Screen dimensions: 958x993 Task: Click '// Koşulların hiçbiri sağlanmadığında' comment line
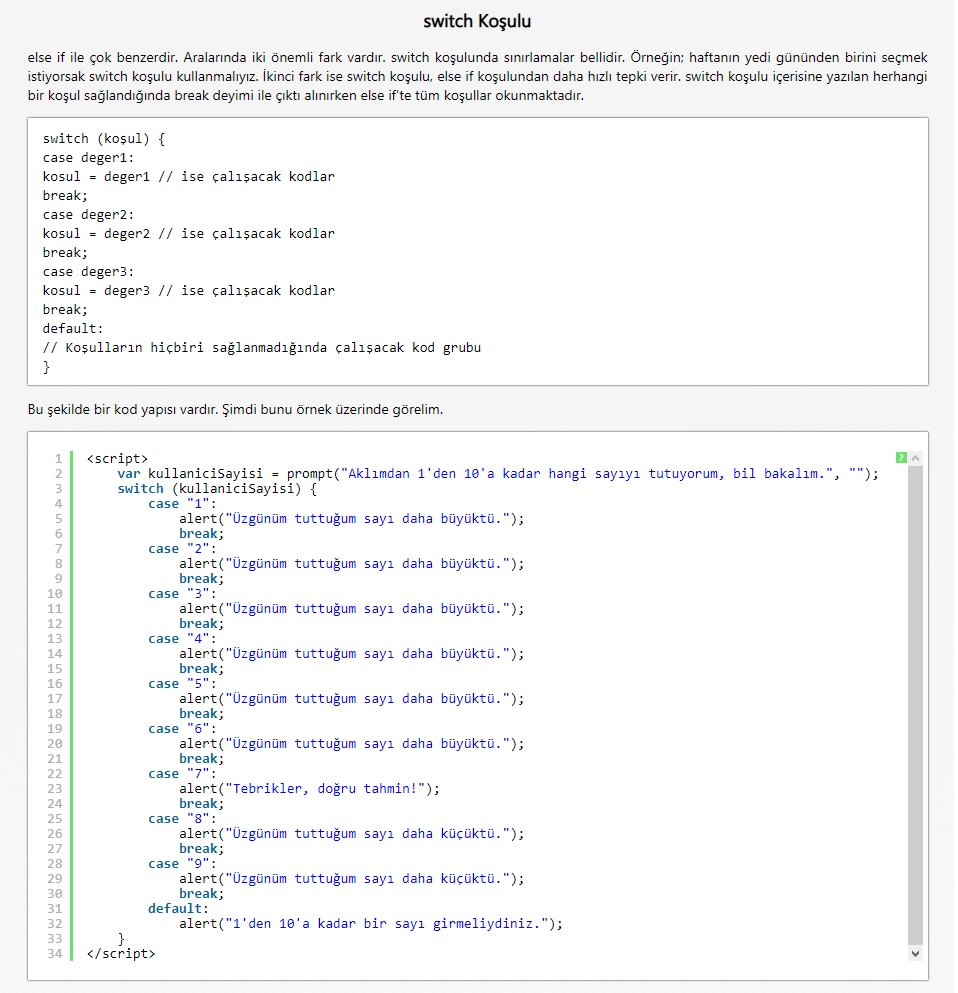pyautogui.click(x=262, y=348)
